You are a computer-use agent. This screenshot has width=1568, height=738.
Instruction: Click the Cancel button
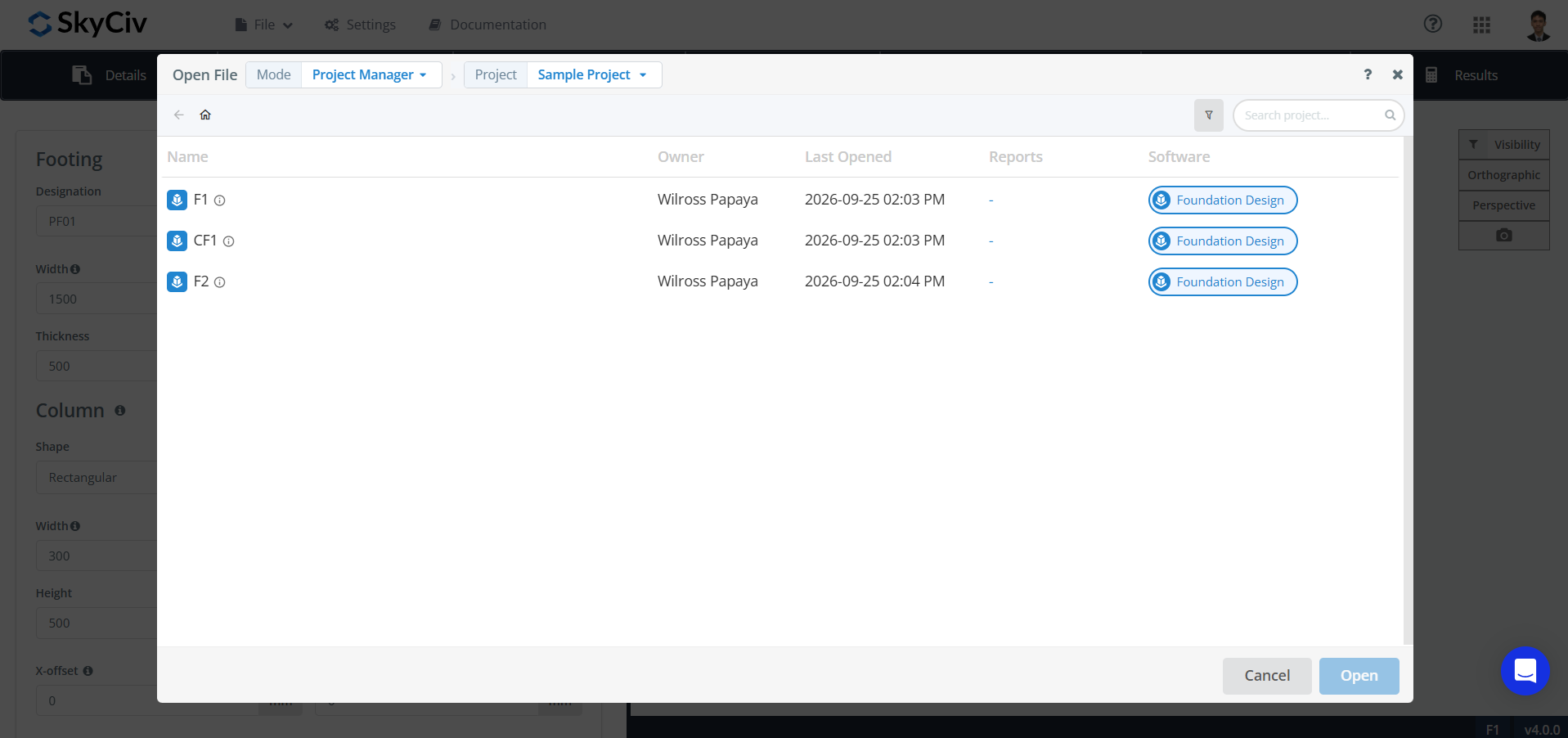[x=1267, y=676]
